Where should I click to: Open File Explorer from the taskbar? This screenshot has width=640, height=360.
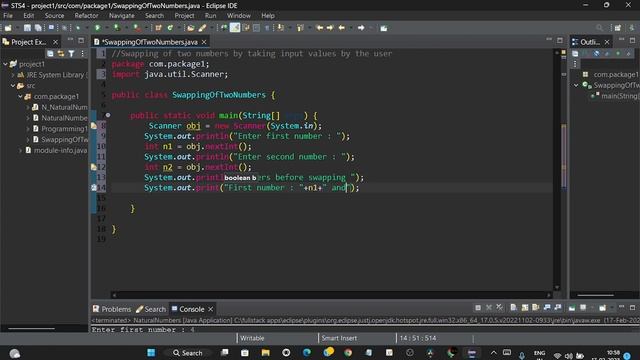click(265, 353)
